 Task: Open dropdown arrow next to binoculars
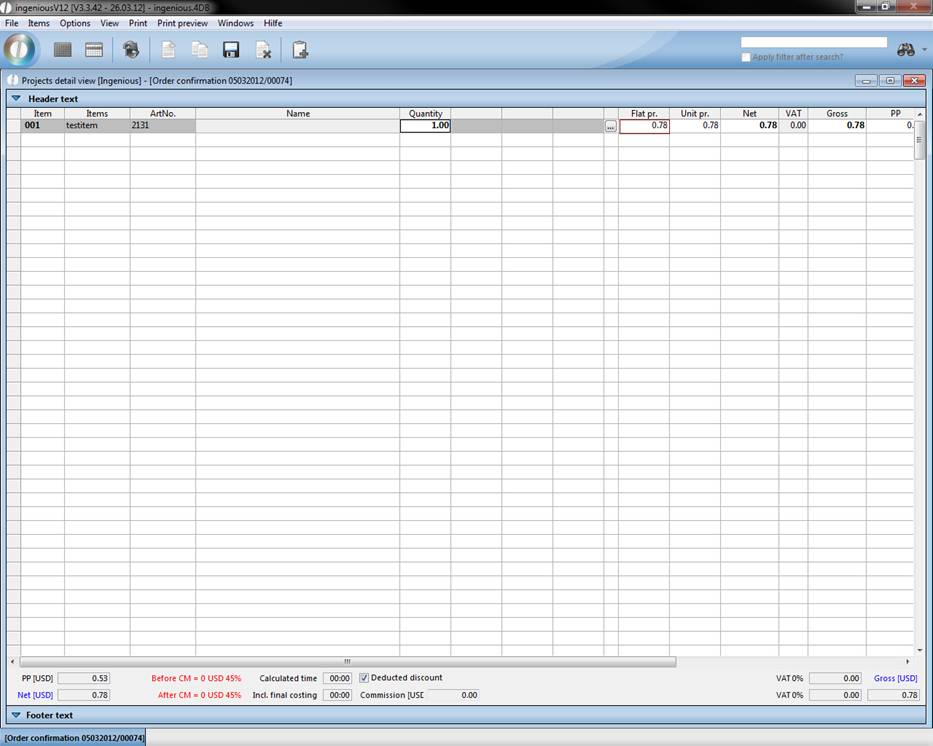924,50
